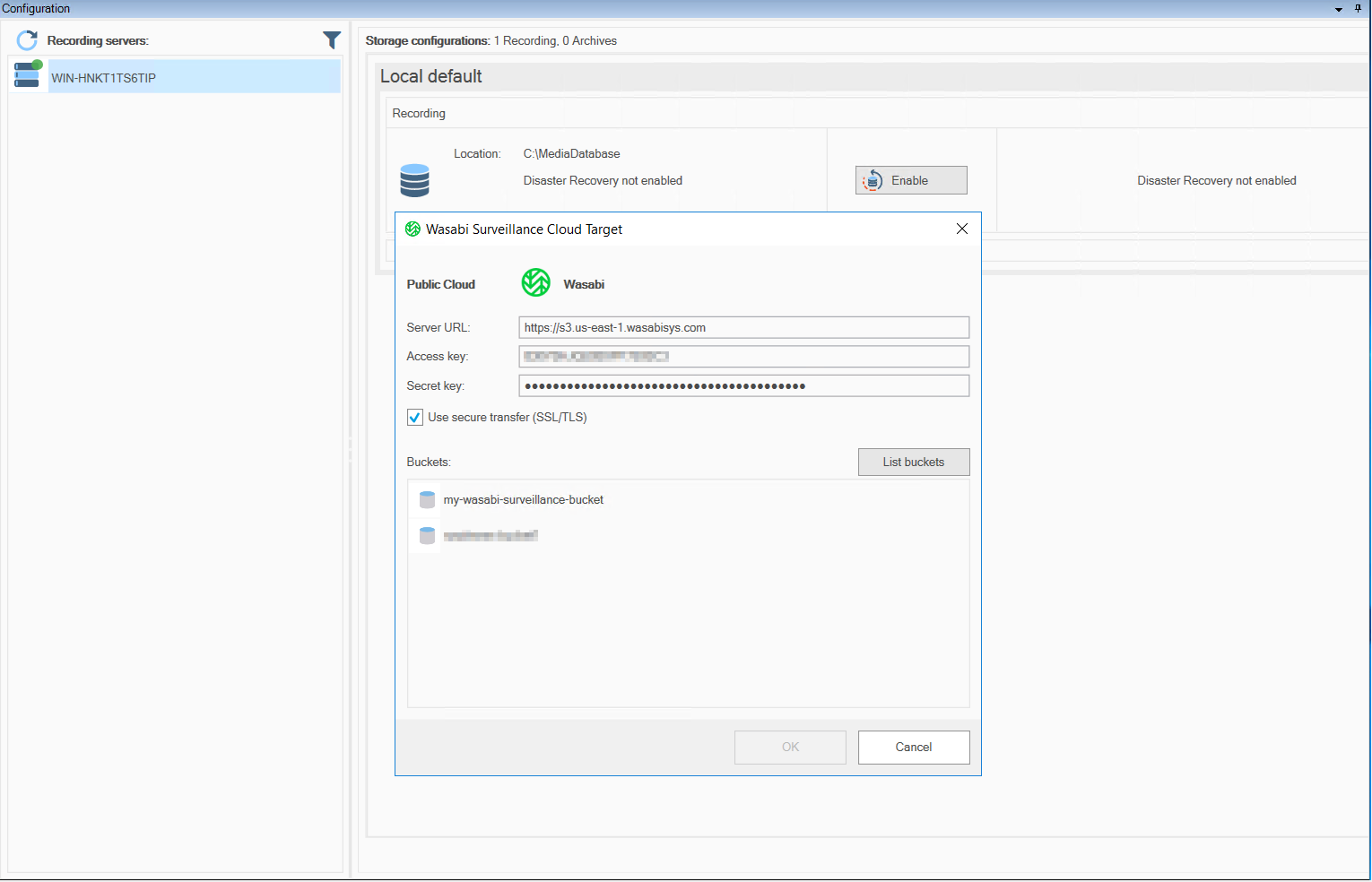1372x882 pixels.
Task: Select the WIN-HNKT1TS6TIP server icon
Action: tap(28, 75)
